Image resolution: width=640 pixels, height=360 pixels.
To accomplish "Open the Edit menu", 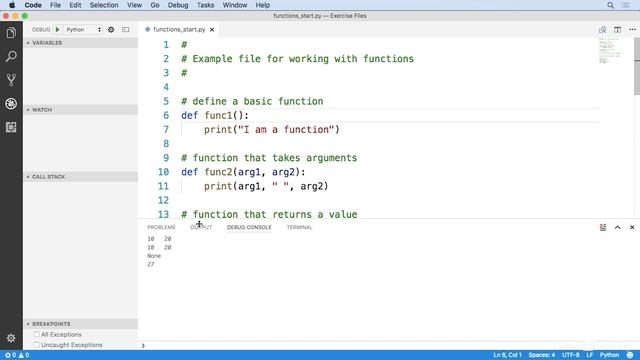I will [75, 5].
